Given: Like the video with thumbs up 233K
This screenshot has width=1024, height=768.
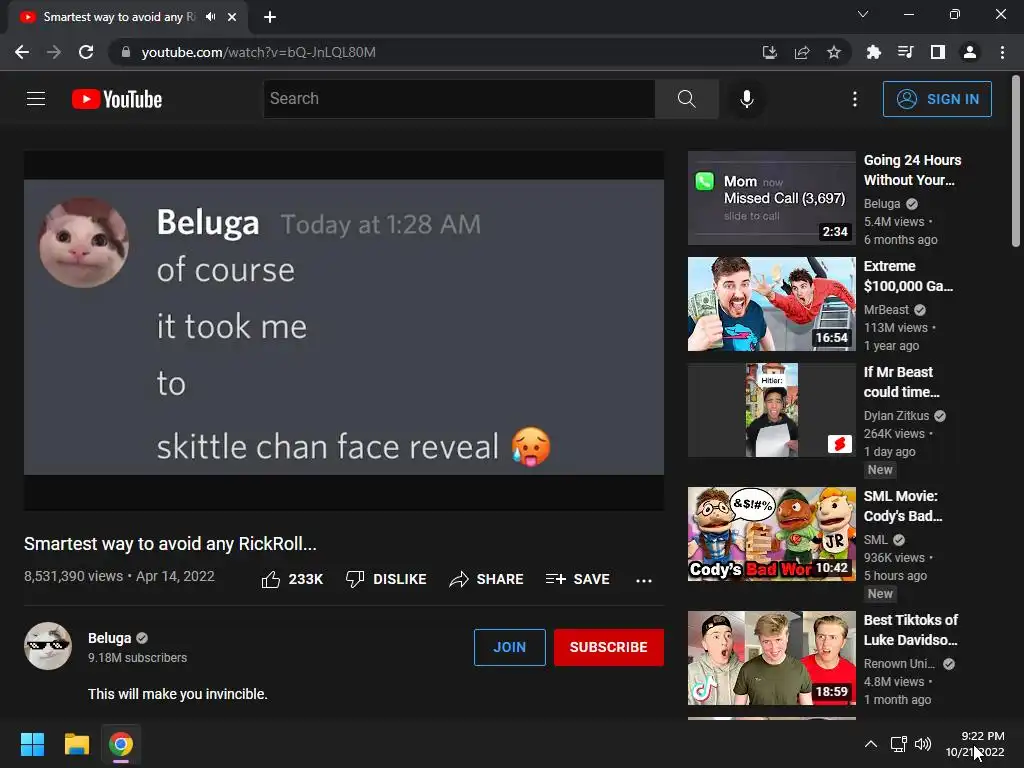Looking at the screenshot, I should 292,579.
